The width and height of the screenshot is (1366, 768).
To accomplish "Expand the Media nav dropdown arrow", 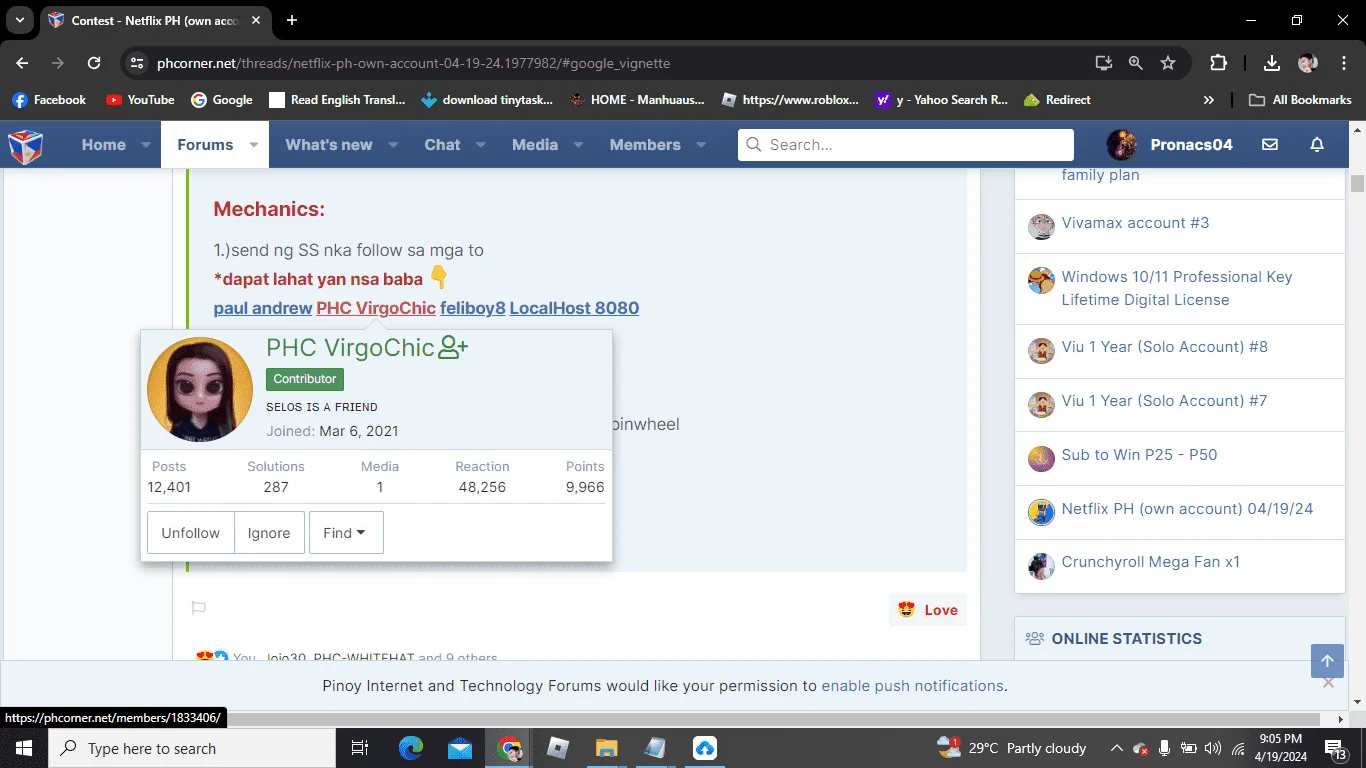I will tap(579, 145).
